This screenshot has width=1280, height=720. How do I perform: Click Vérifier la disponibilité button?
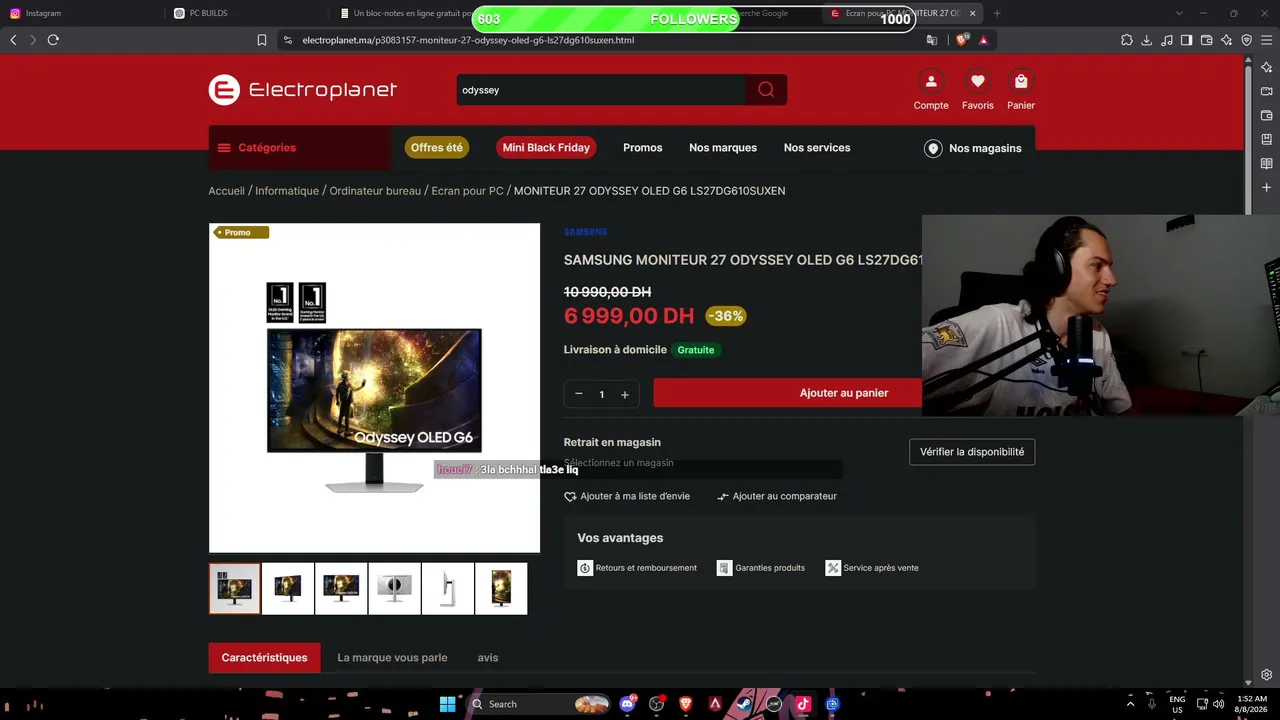pyautogui.click(x=972, y=452)
